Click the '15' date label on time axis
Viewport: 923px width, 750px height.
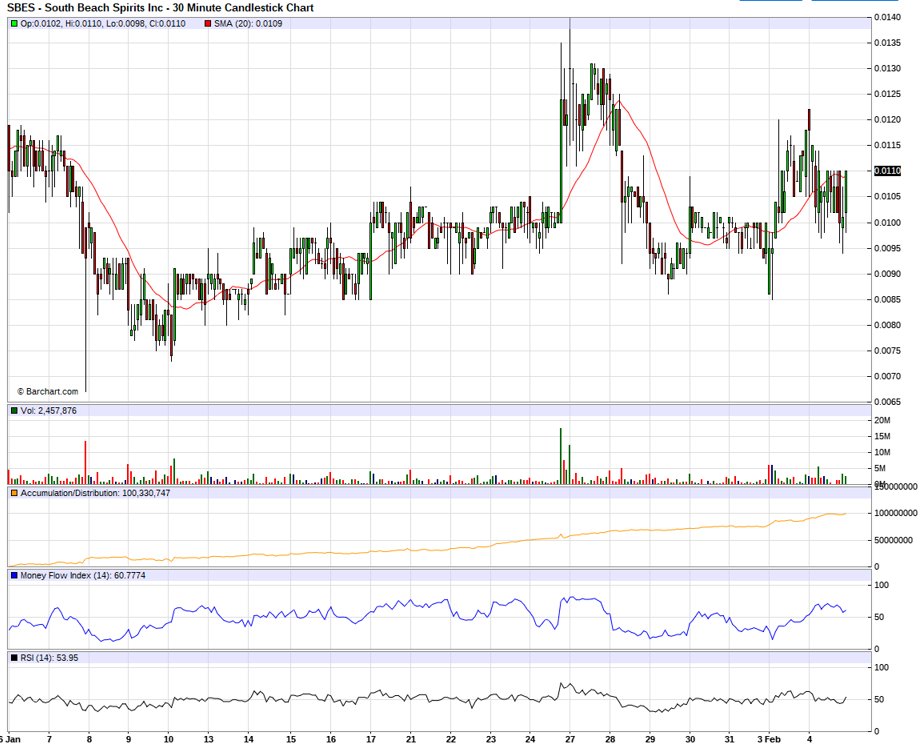[x=291, y=739]
